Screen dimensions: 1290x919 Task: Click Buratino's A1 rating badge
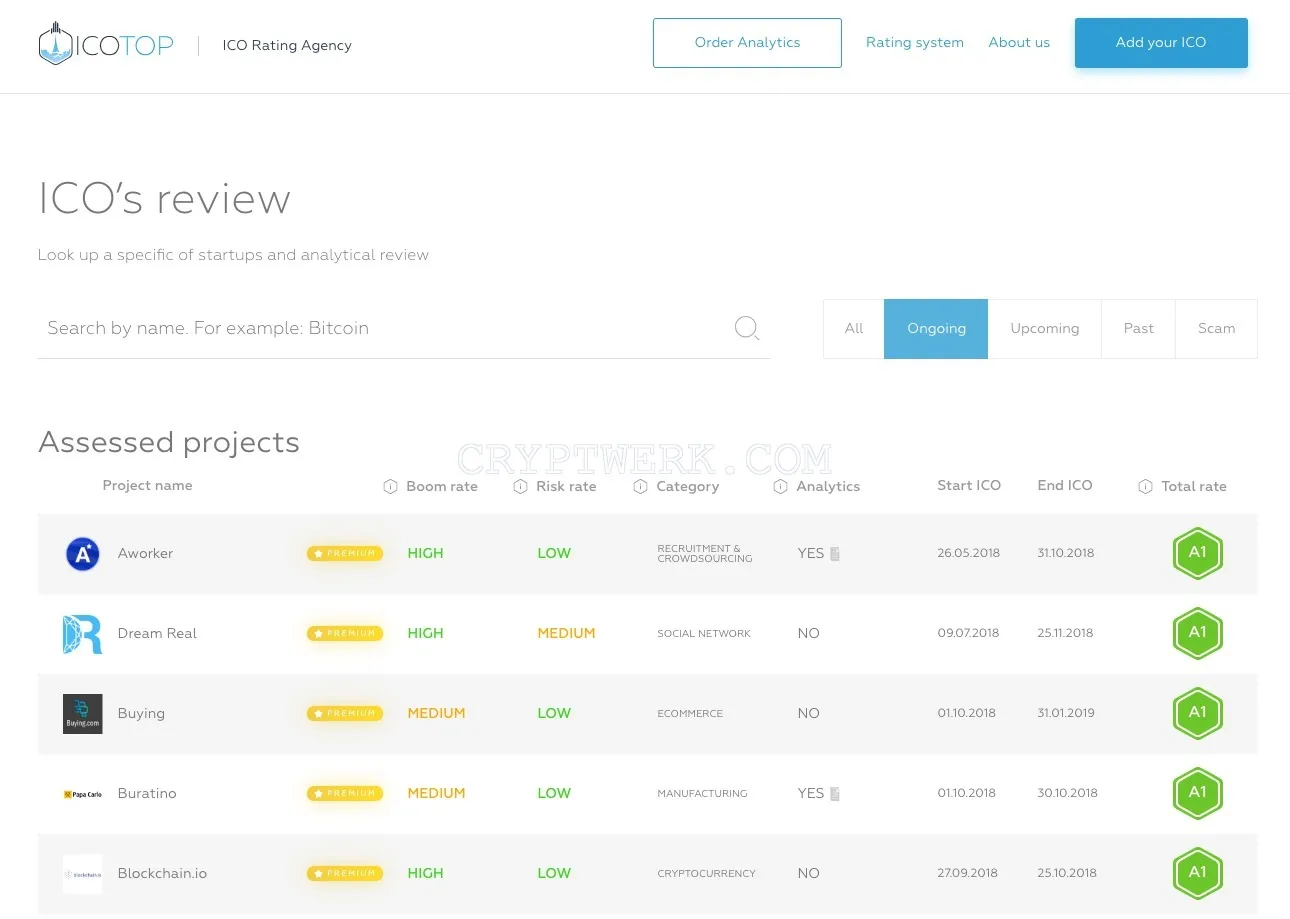coord(1197,793)
